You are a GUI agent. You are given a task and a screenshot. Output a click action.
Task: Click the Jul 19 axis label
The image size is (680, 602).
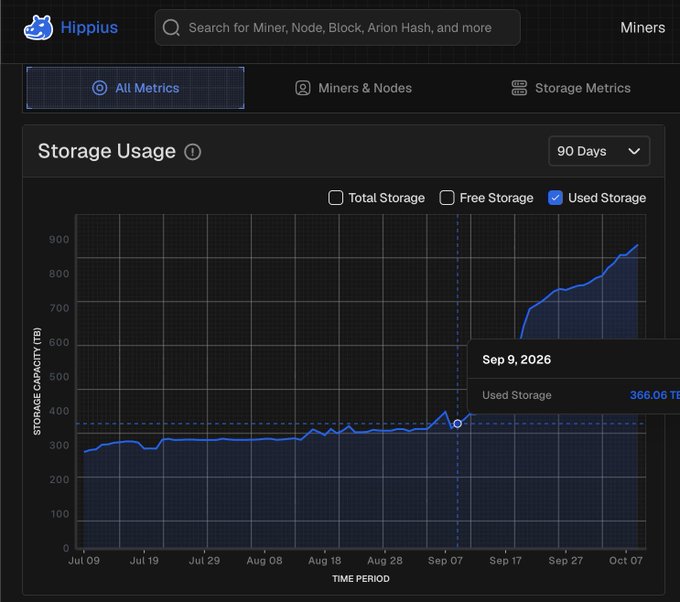pyautogui.click(x=144, y=560)
